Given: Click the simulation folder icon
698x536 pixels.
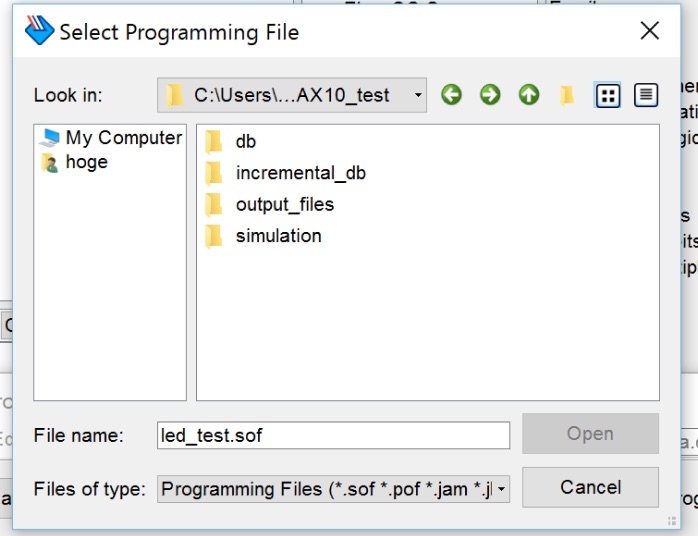Looking at the screenshot, I should [214, 236].
